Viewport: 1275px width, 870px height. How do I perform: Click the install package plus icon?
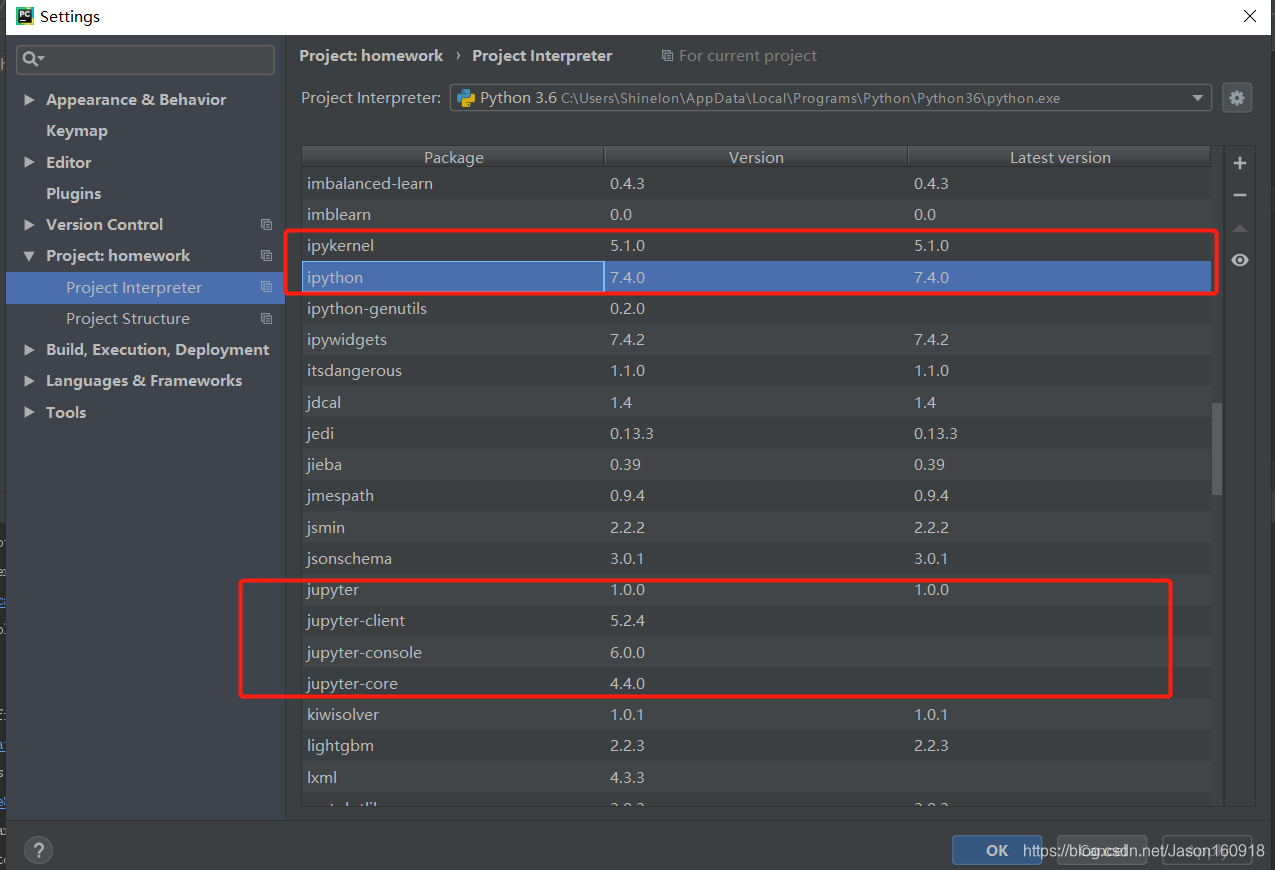click(x=1240, y=163)
